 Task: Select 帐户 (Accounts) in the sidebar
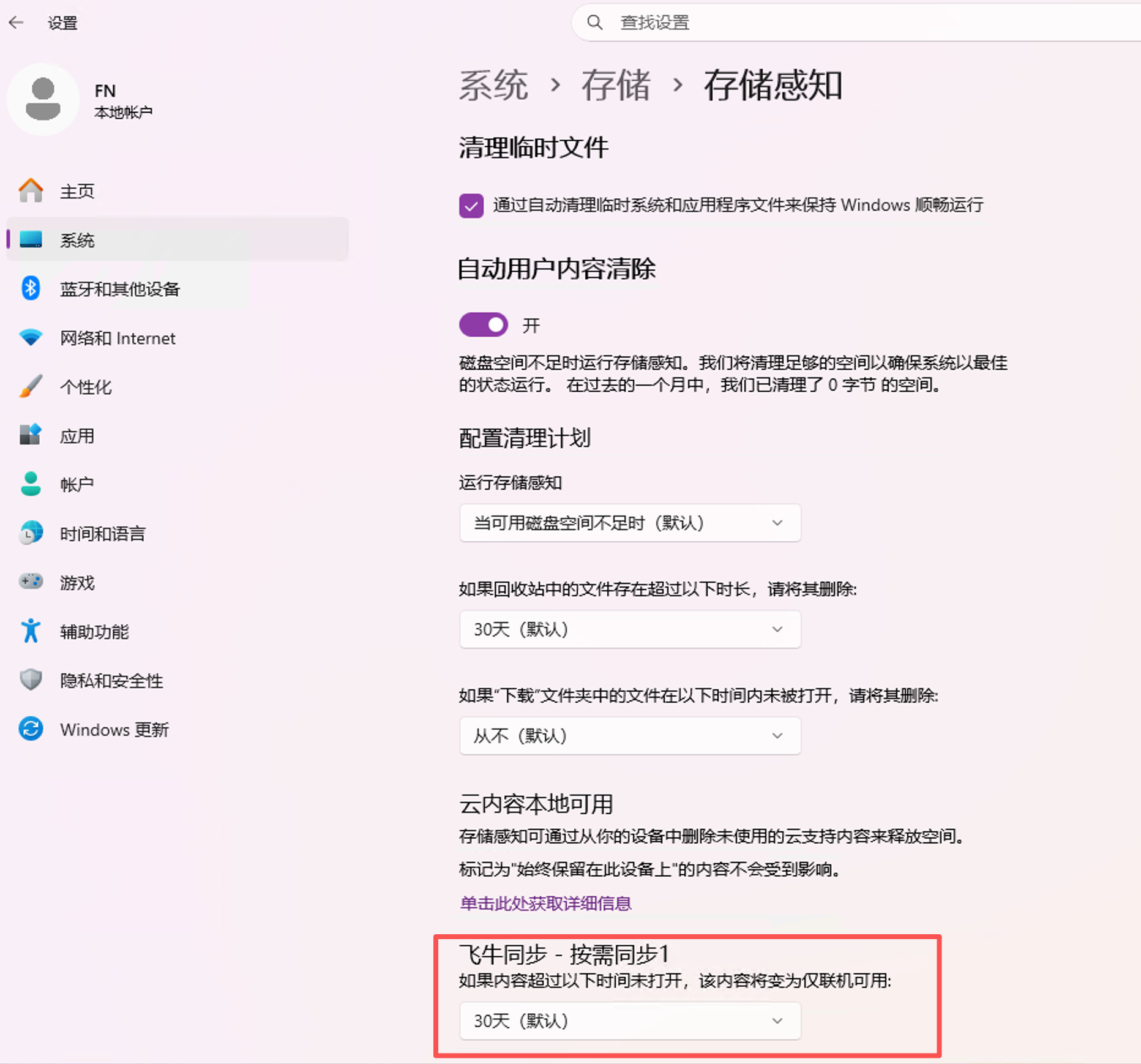pos(77,484)
